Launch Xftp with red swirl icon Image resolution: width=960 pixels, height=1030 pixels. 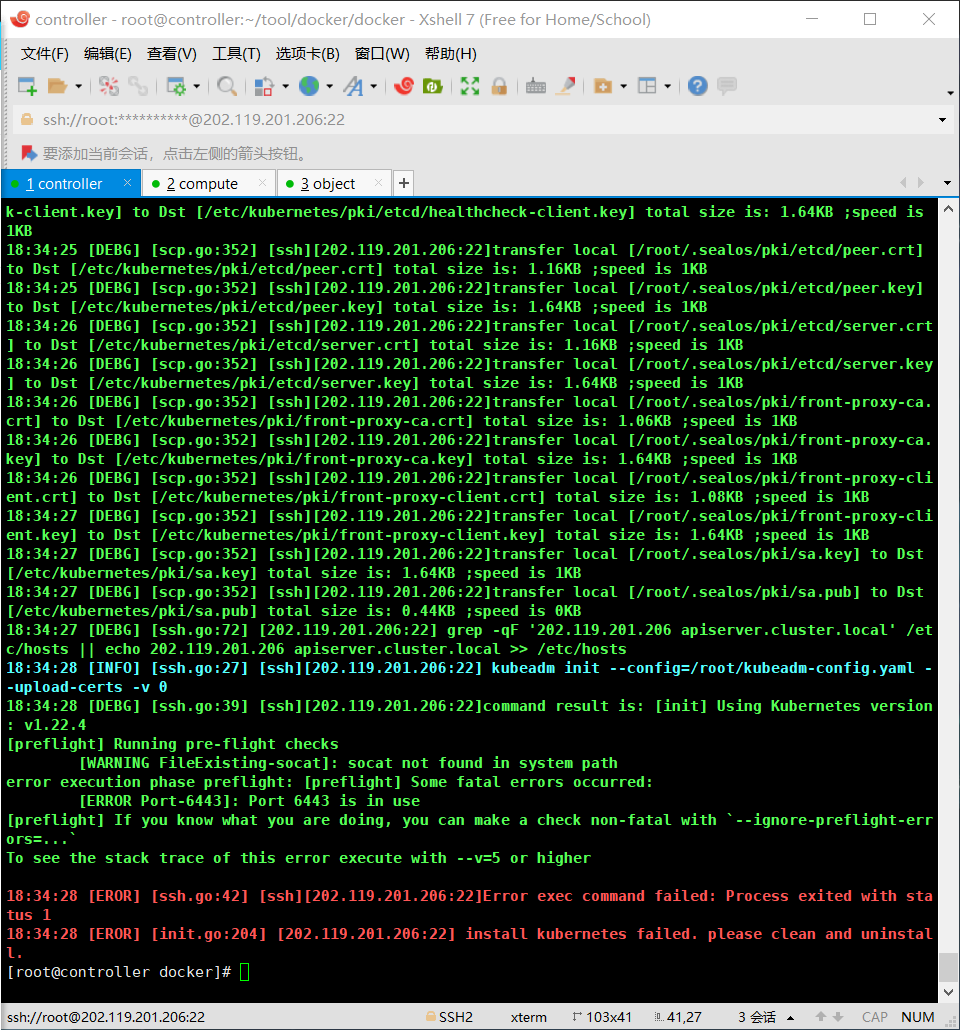click(x=403, y=86)
